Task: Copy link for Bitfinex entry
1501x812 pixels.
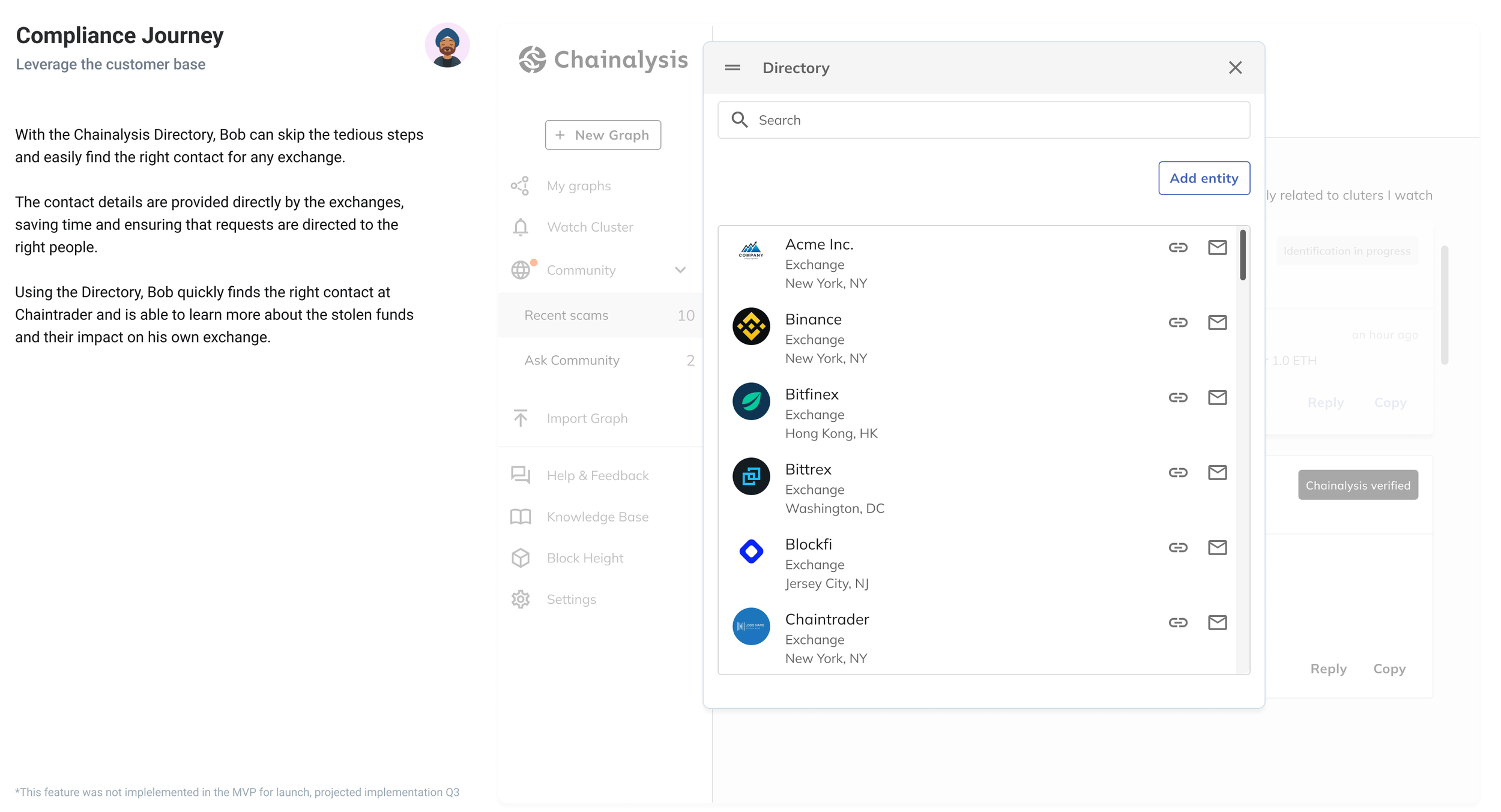Action: [x=1177, y=397]
